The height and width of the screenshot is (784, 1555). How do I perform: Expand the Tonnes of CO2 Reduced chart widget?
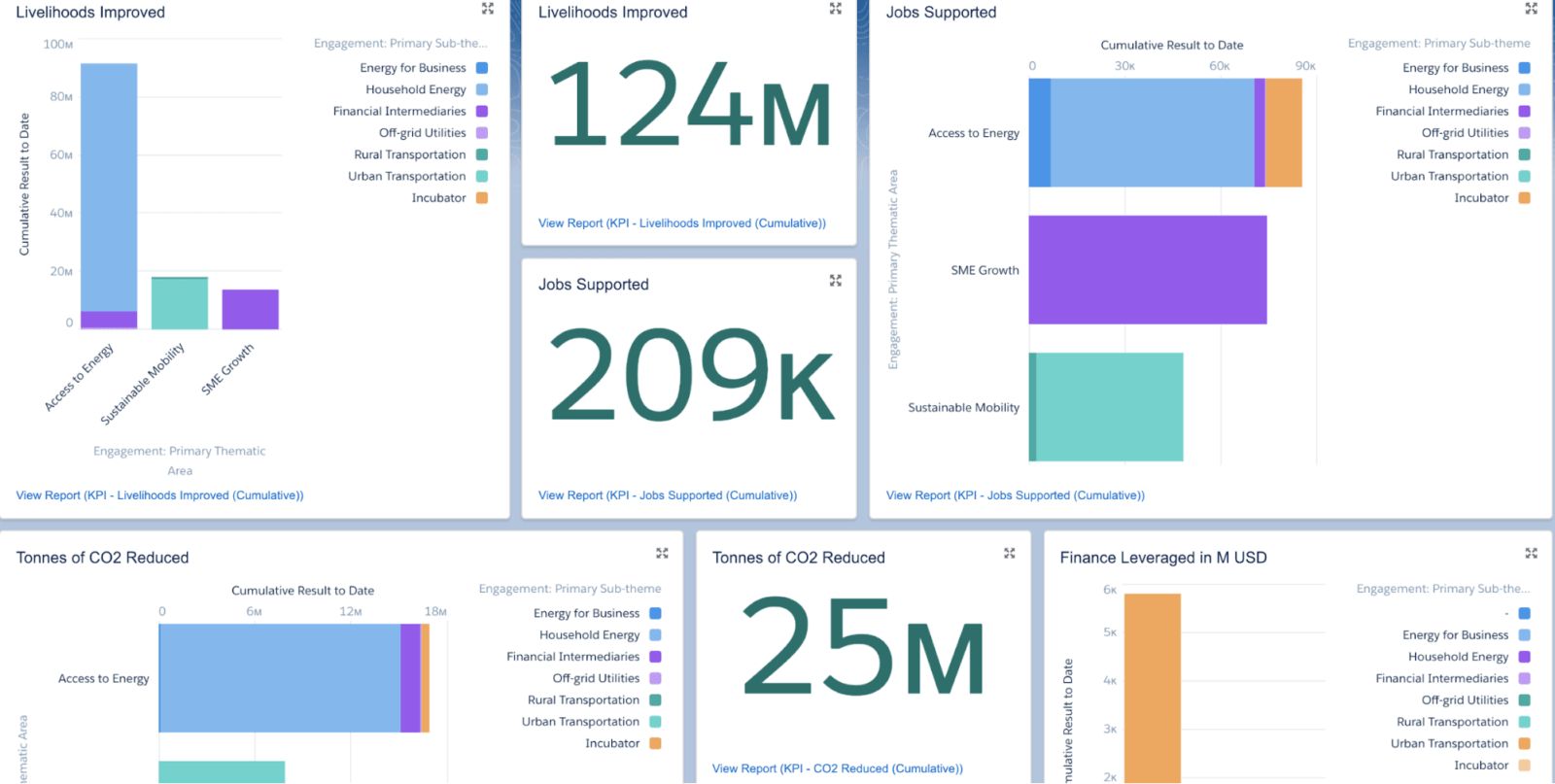tap(662, 554)
